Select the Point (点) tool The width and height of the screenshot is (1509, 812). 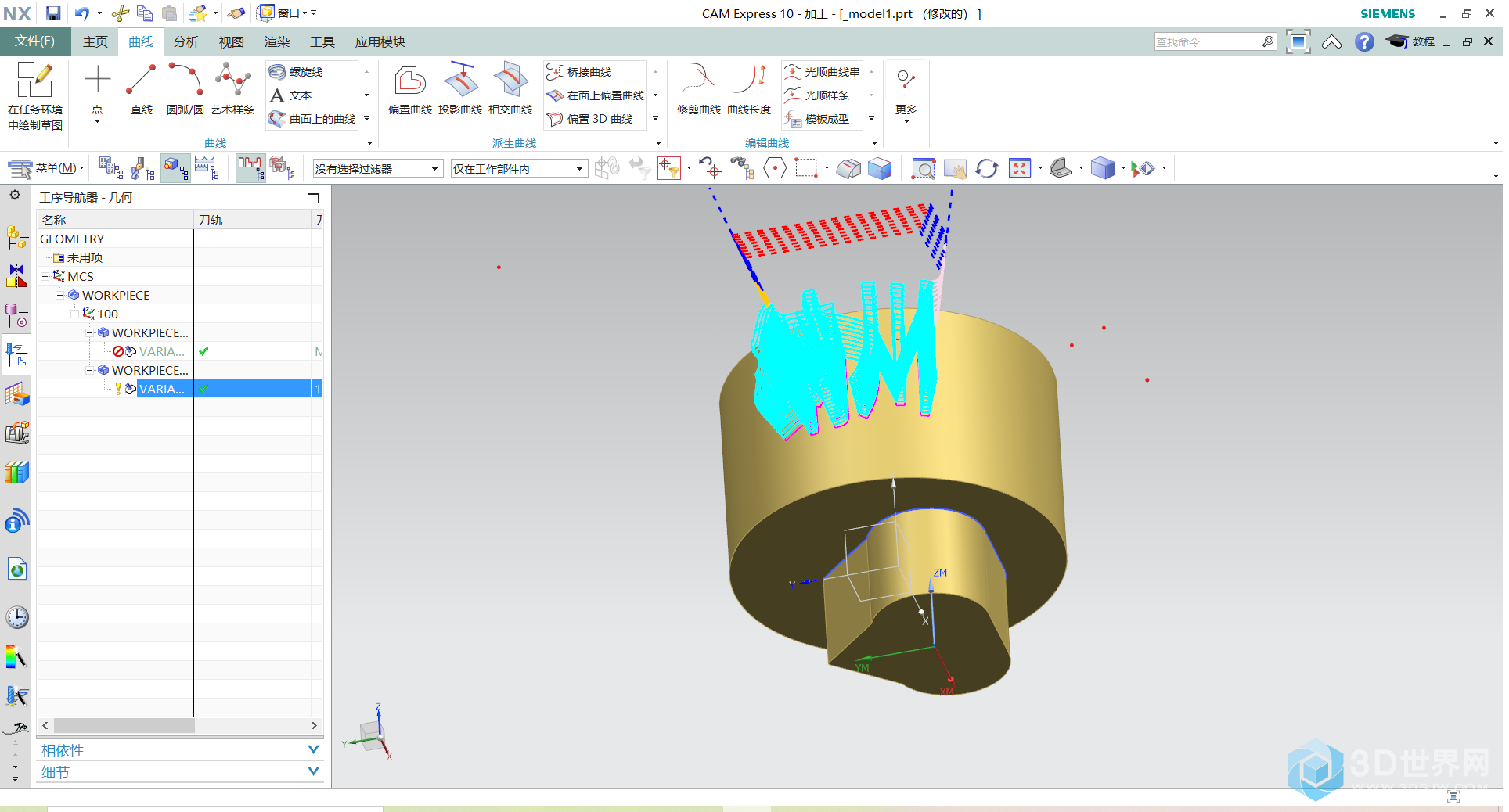(x=97, y=92)
